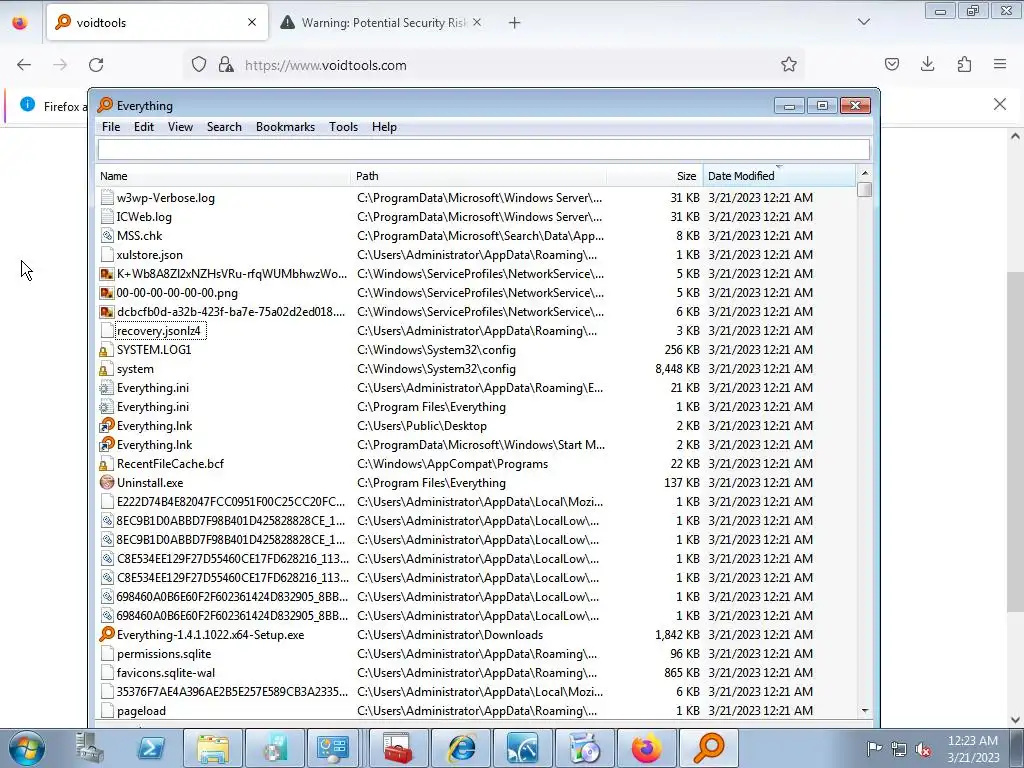The image size is (1024, 768).
Task: Click Everything.ini icon in Program Files\Everything
Action: 106,407
